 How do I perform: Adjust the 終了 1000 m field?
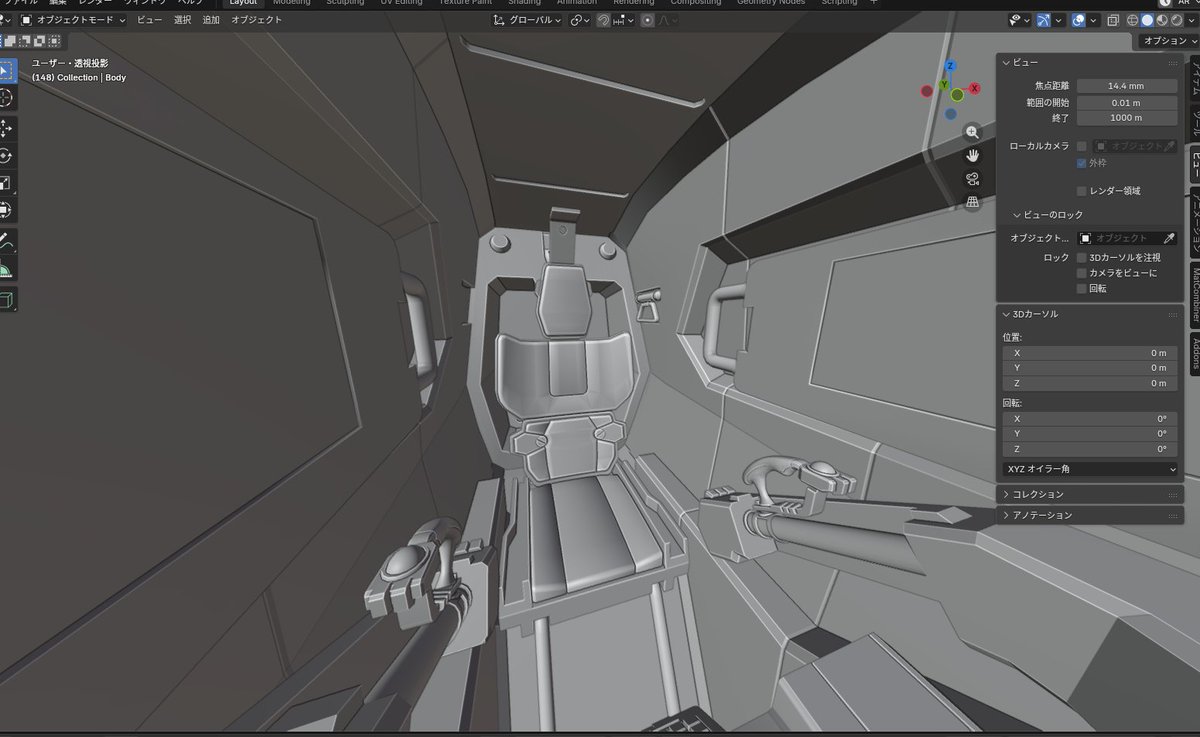pos(1126,118)
